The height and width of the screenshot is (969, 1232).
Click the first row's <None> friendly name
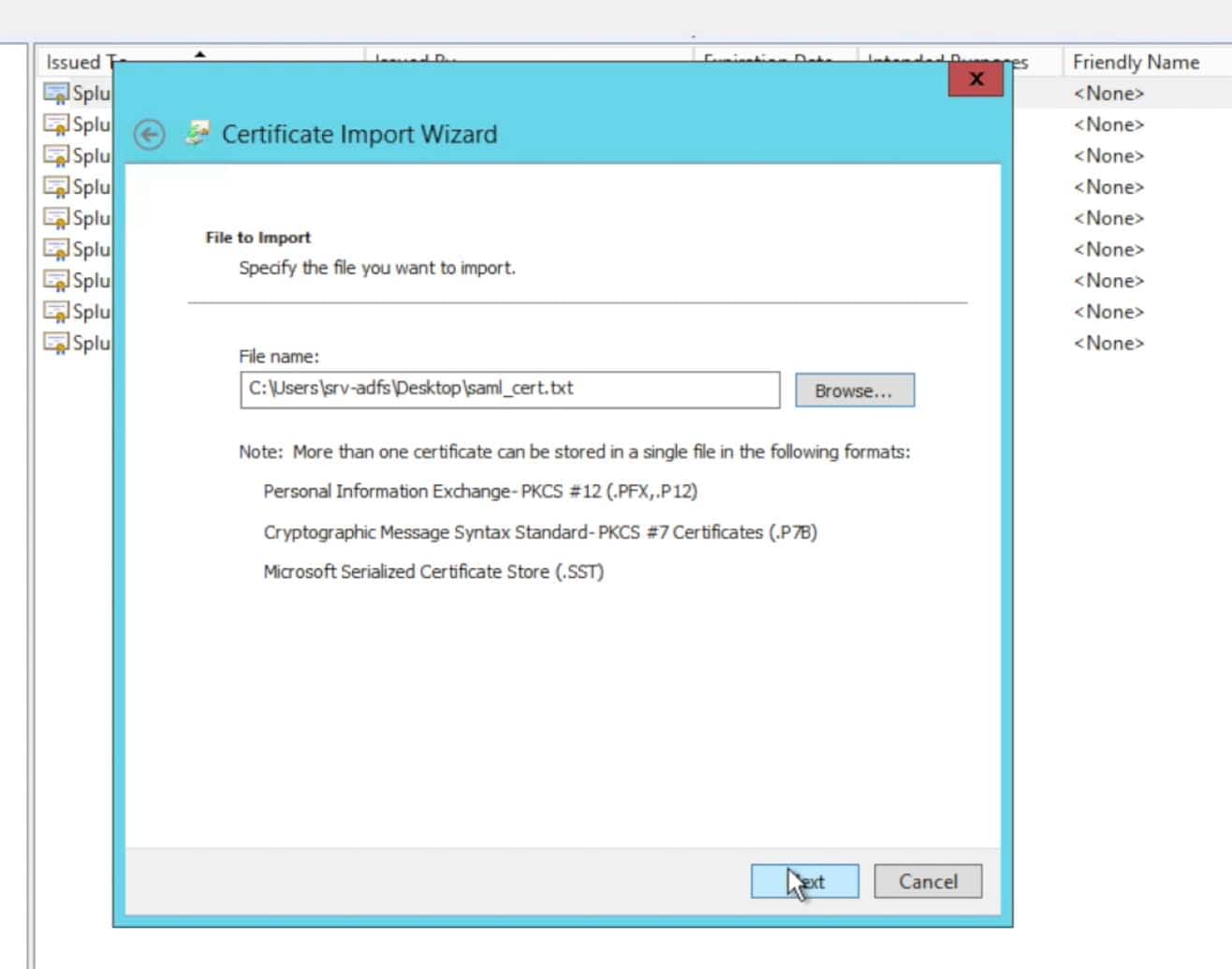coord(1108,94)
